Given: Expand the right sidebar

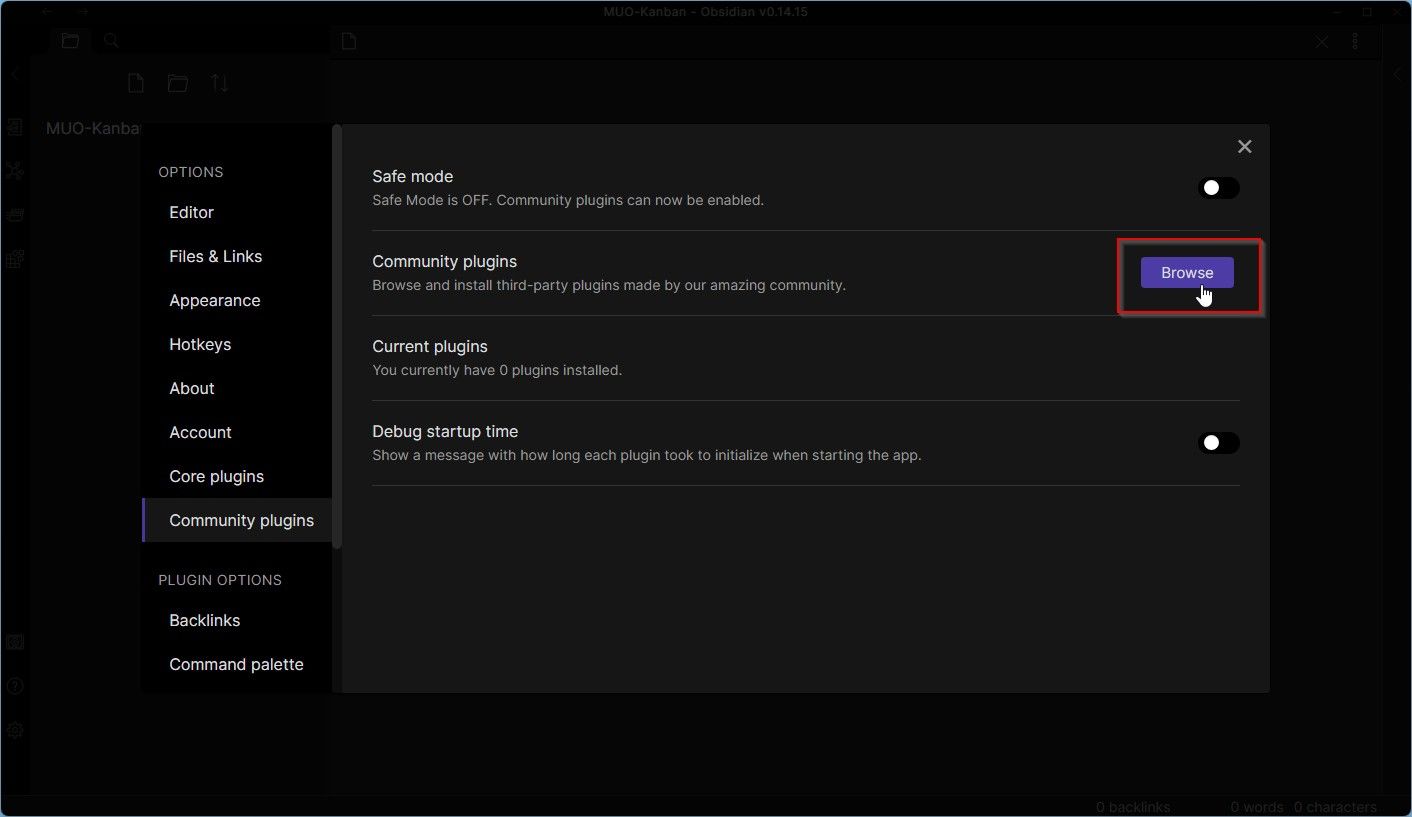Looking at the screenshot, I should click(x=1398, y=72).
